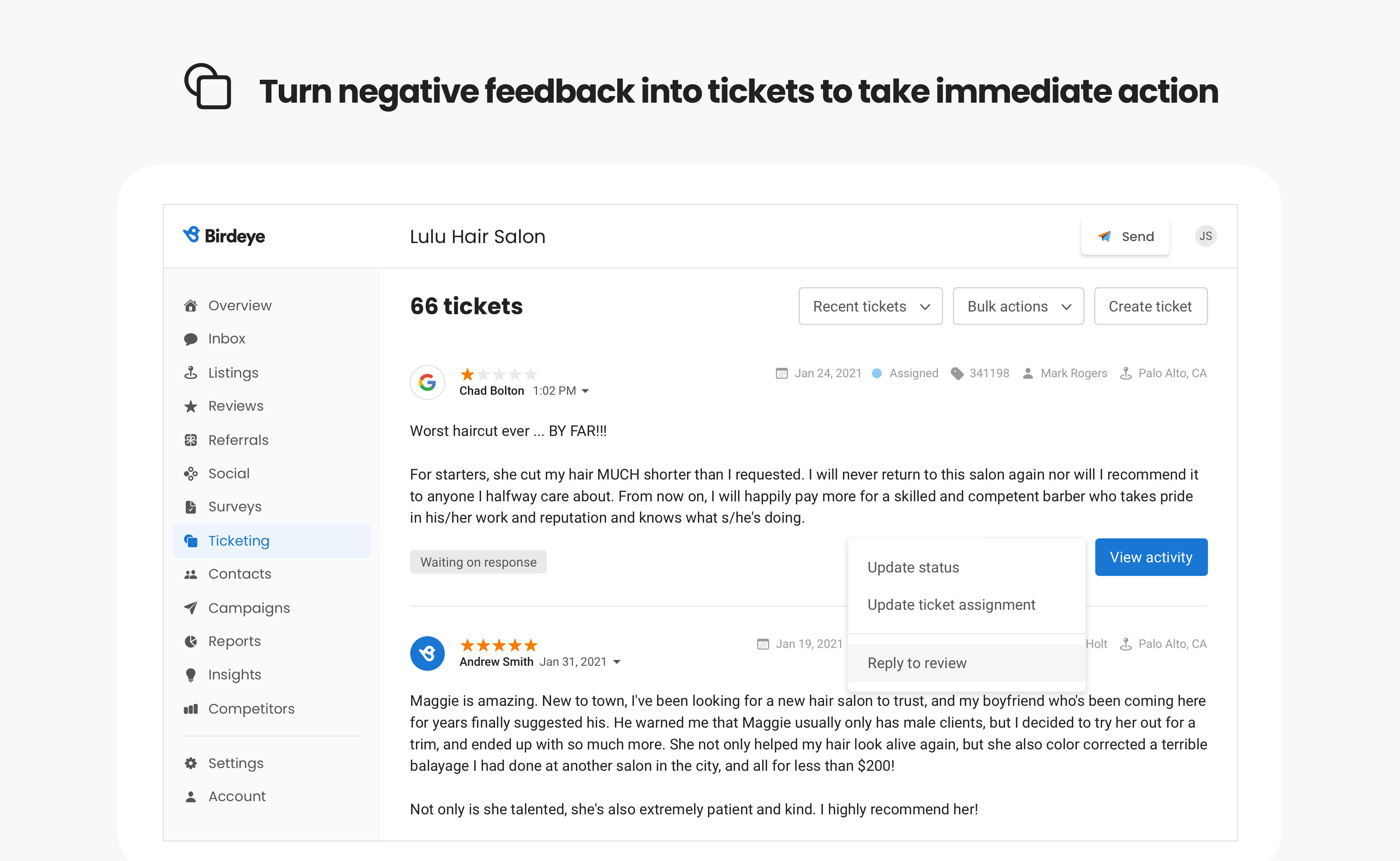The height and width of the screenshot is (861, 1400).
Task: Select the Reviews star icon in sidebar
Action: tap(191, 406)
